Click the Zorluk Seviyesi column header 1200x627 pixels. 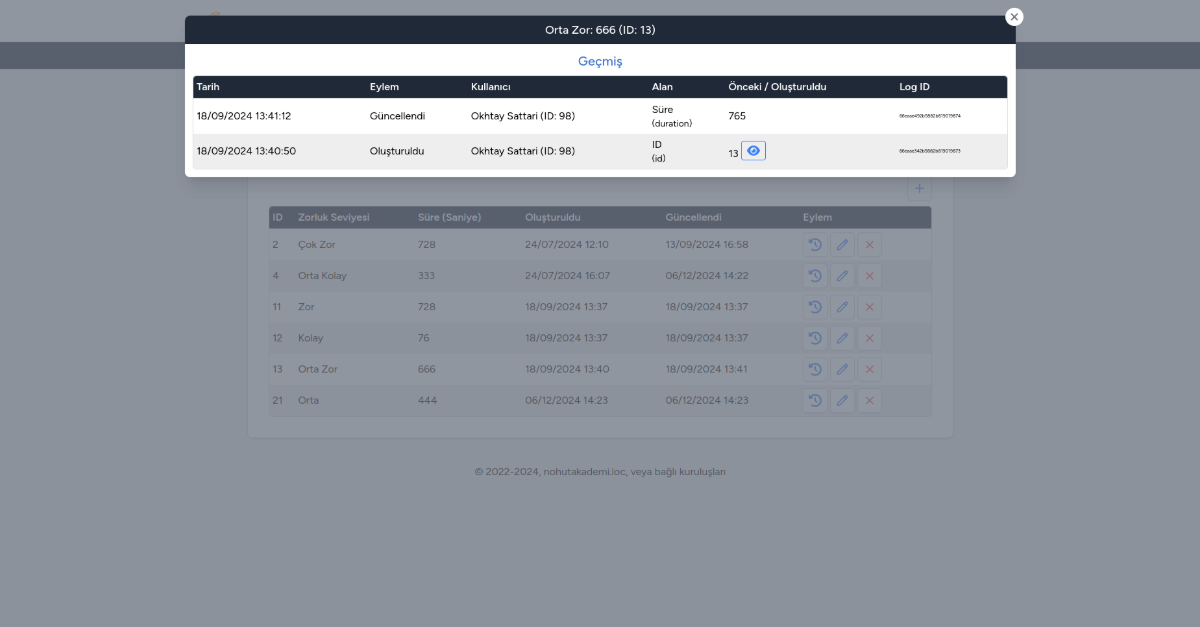(334, 217)
